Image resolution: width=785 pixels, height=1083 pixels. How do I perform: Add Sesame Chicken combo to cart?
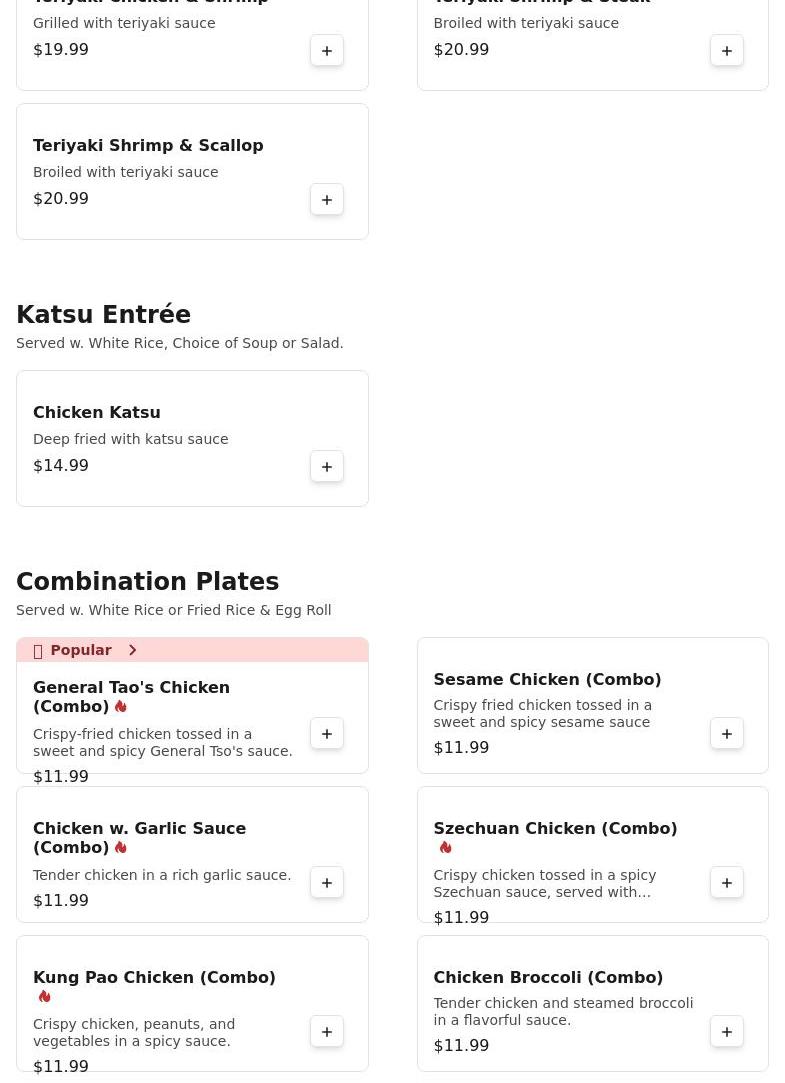click(x=727, y=733)
